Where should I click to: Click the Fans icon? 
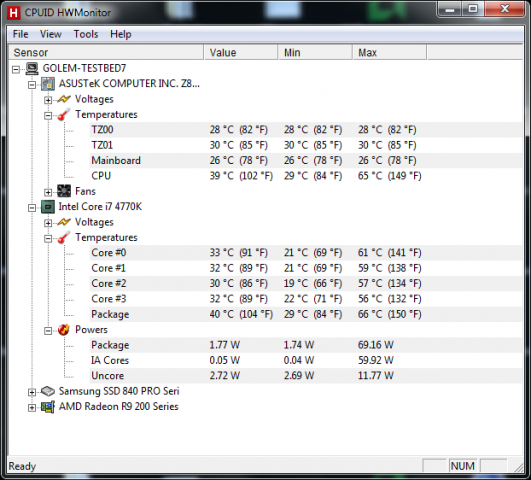tap(64, 191)
